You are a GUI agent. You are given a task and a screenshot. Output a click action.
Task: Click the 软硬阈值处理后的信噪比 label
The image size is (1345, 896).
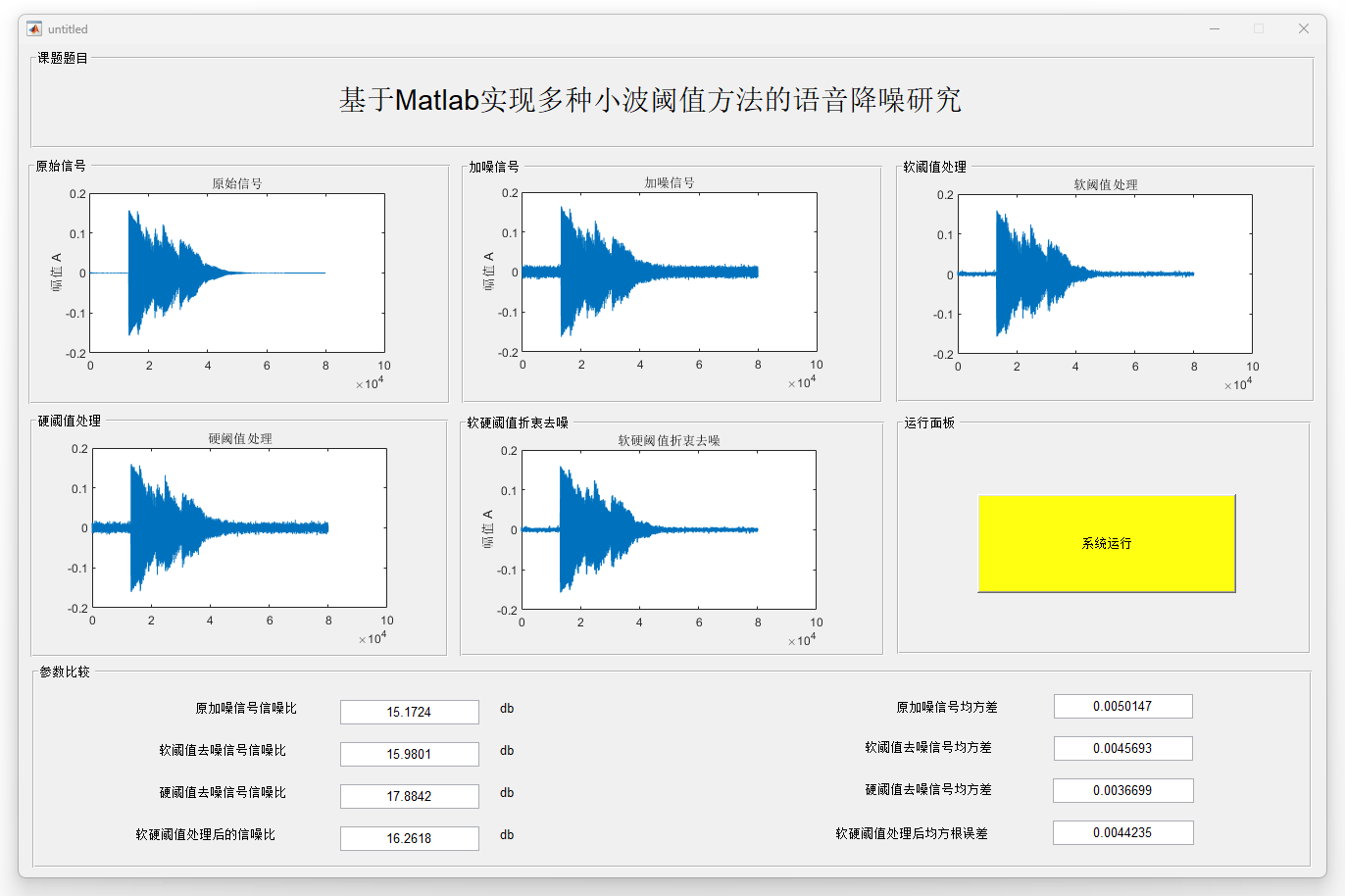pyautogui.click(x=205, y=834)
